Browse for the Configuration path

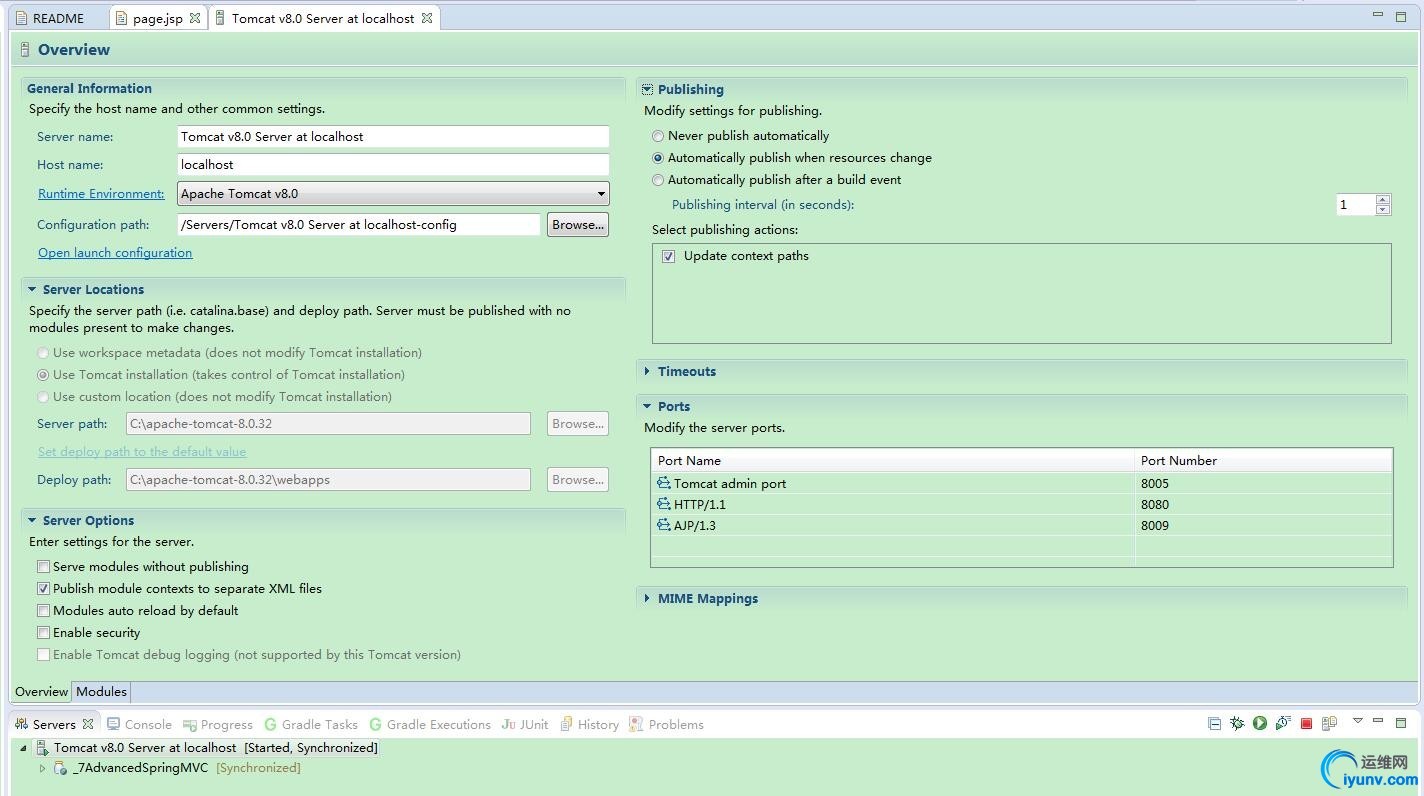tap(578, 225)
